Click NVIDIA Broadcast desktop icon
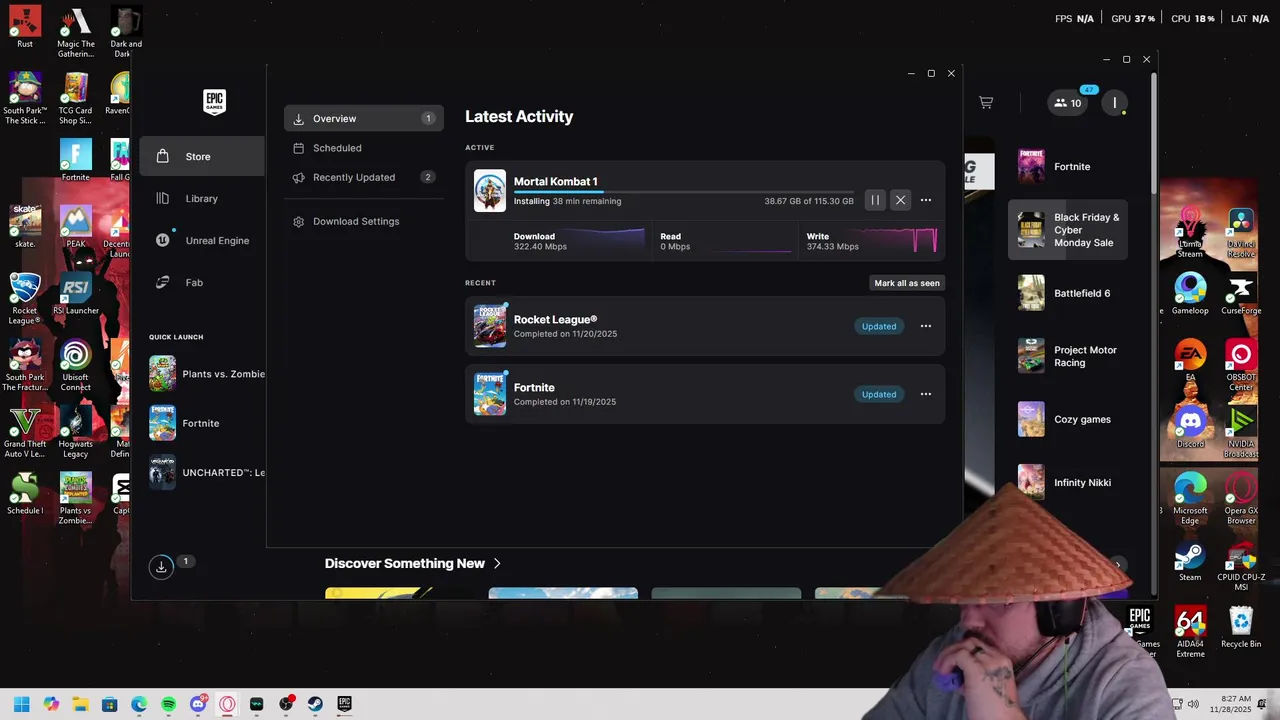1280x720 pixels. pyautogui.click(x=1241, y=432)
